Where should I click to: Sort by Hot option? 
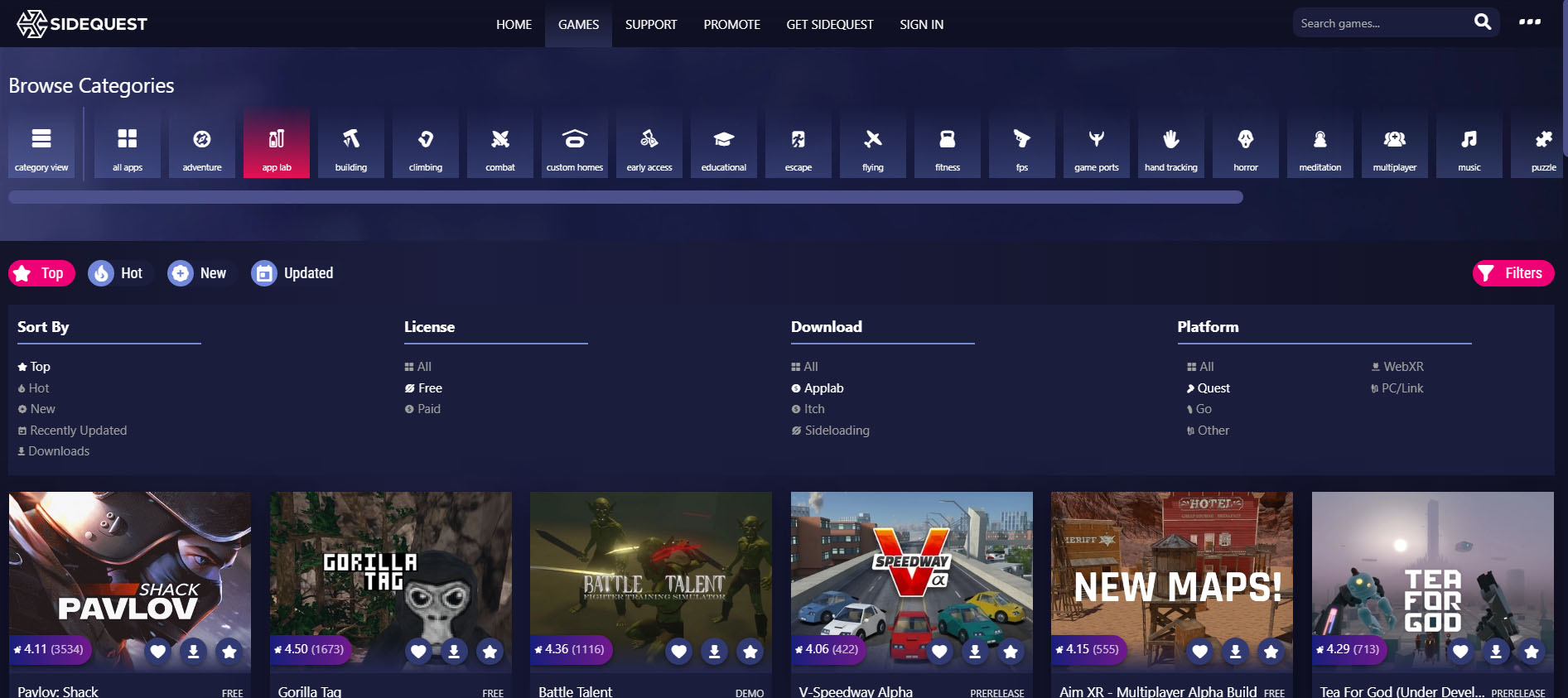point(34,388)
